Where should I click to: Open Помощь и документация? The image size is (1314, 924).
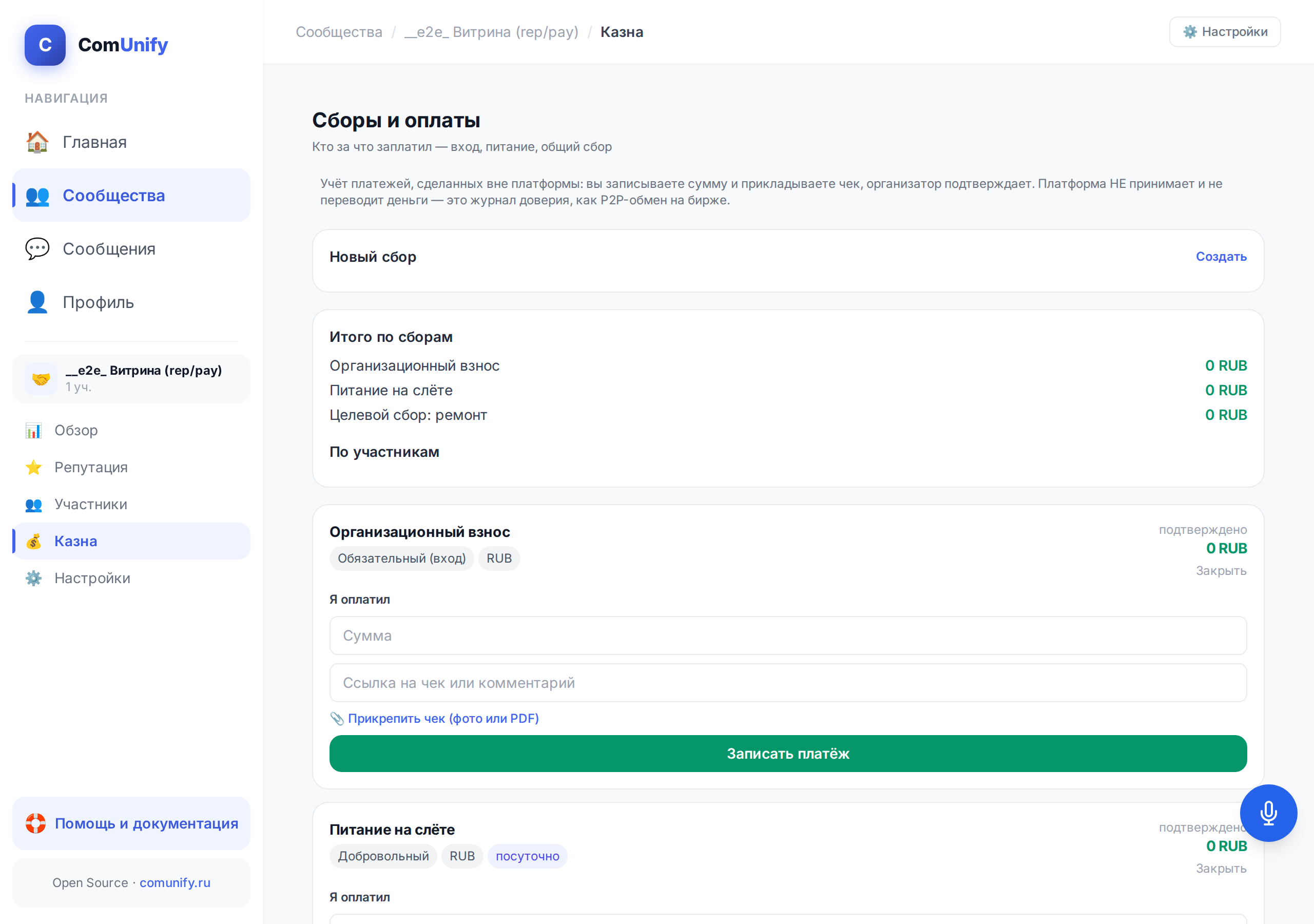pyautogui.click(x=131, y=823)
